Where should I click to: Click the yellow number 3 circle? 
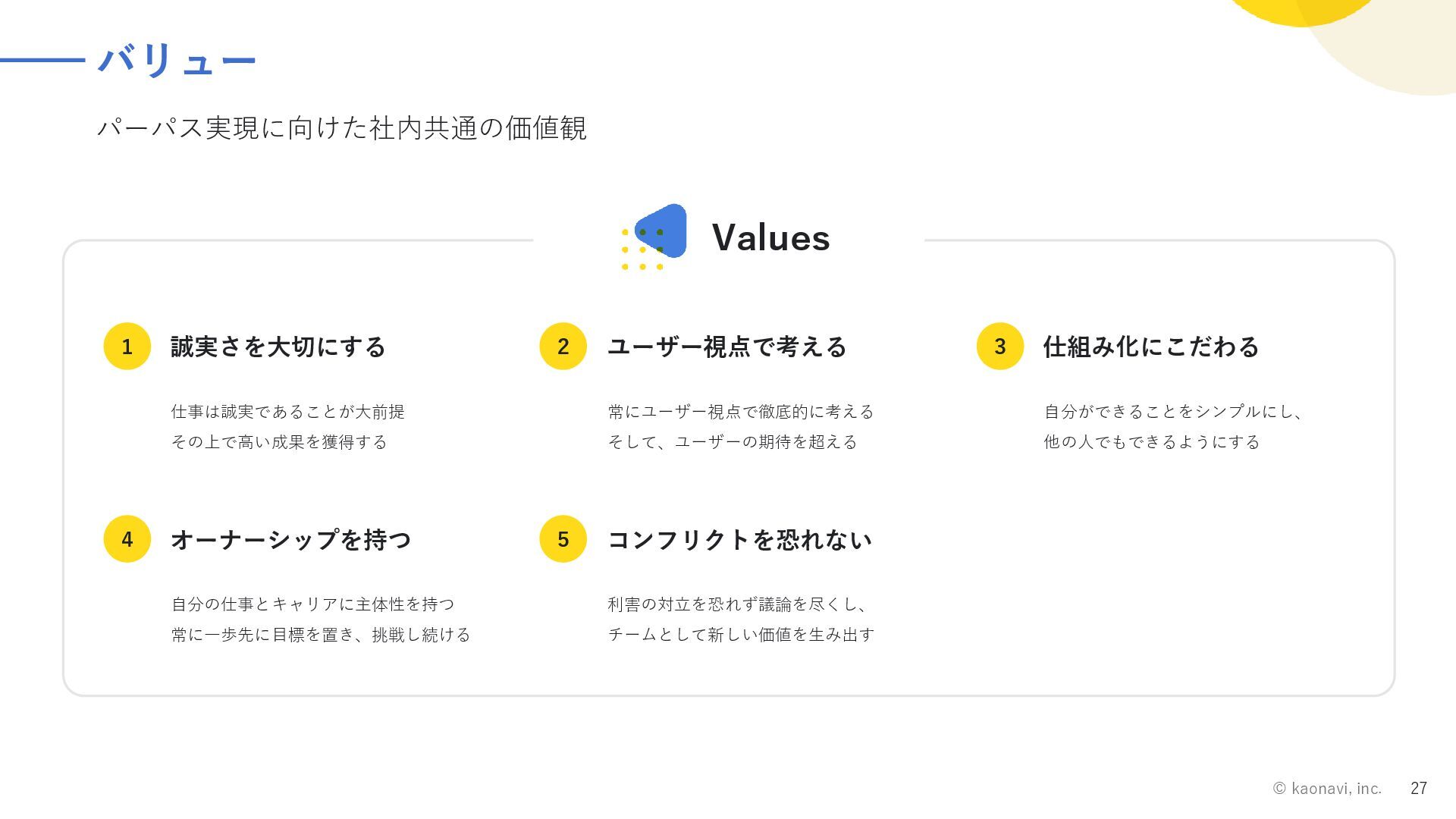999,347
